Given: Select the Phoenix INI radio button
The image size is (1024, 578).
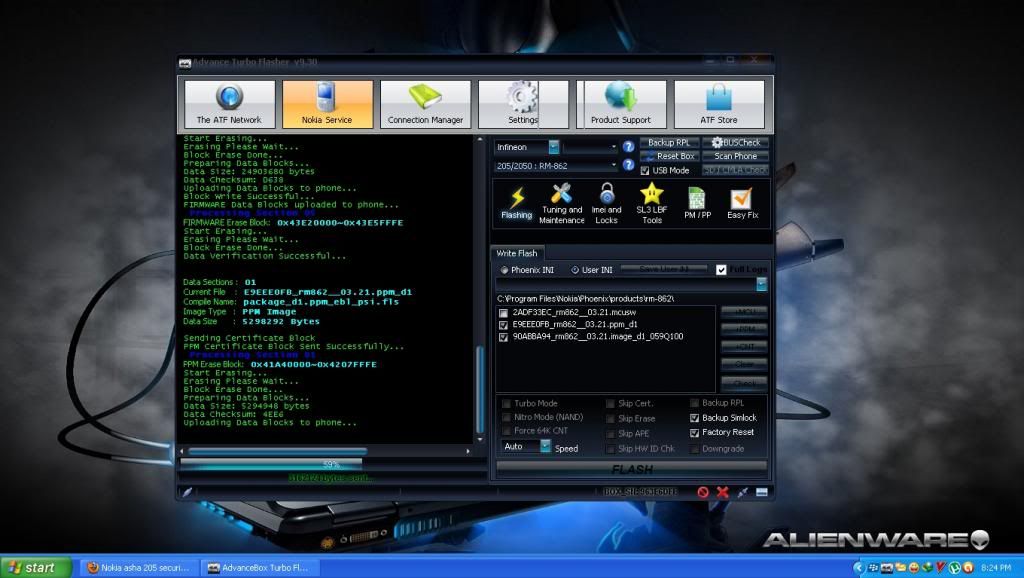Looking at the screenshot, I should tap(503, 270).
